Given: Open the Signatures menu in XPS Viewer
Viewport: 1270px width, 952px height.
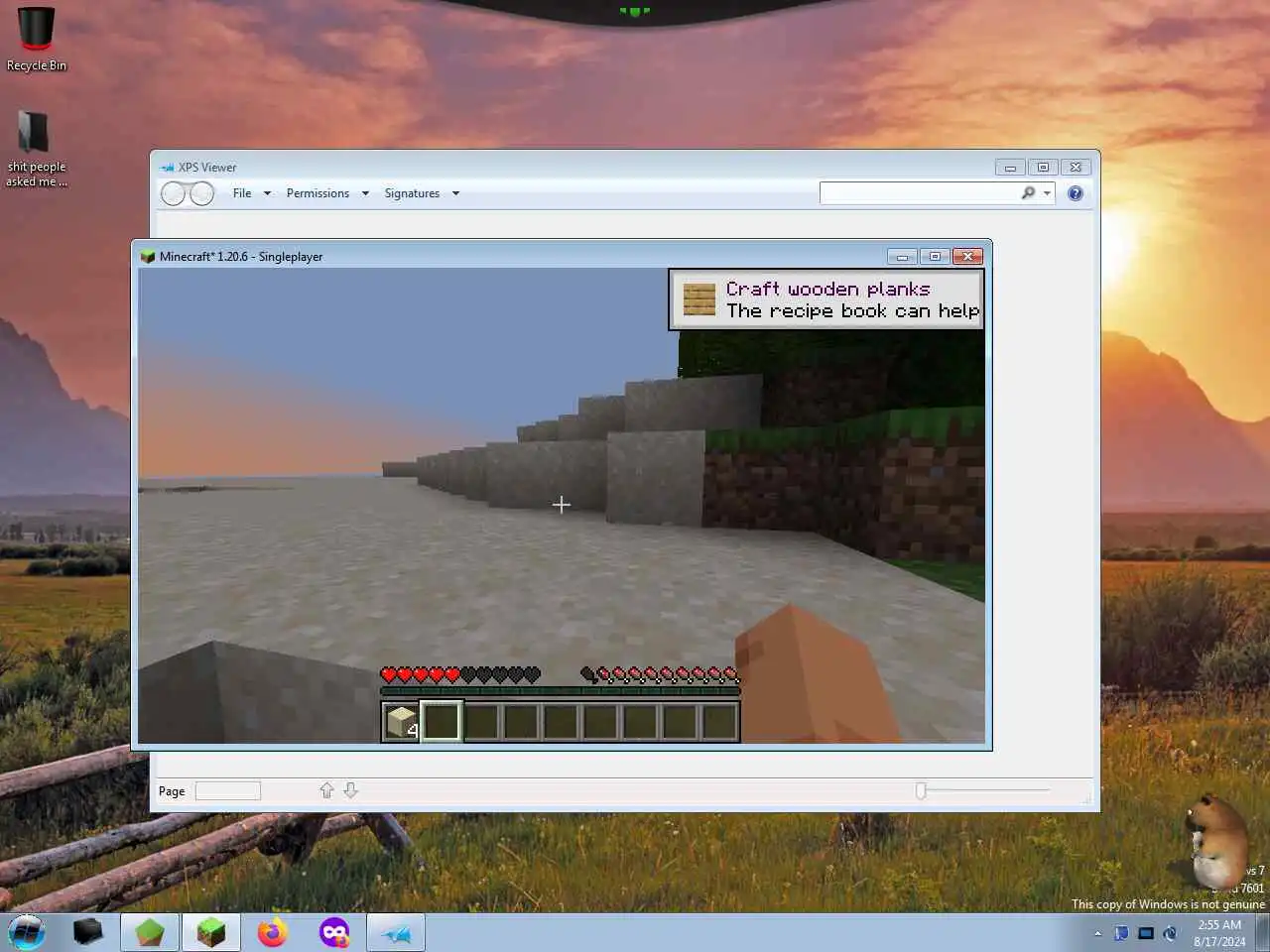Looking at the screenshot, I should point(412,193).
